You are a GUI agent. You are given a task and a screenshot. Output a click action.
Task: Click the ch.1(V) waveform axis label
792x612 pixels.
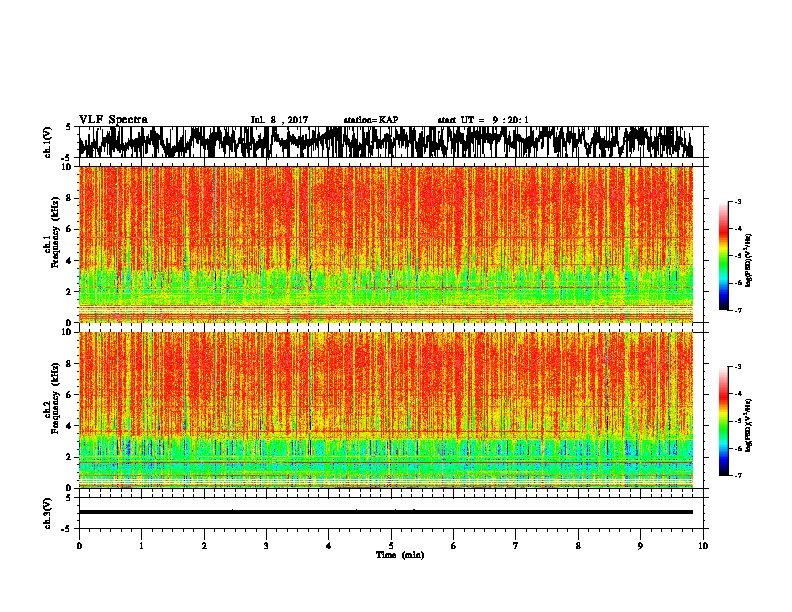[48, 142]
